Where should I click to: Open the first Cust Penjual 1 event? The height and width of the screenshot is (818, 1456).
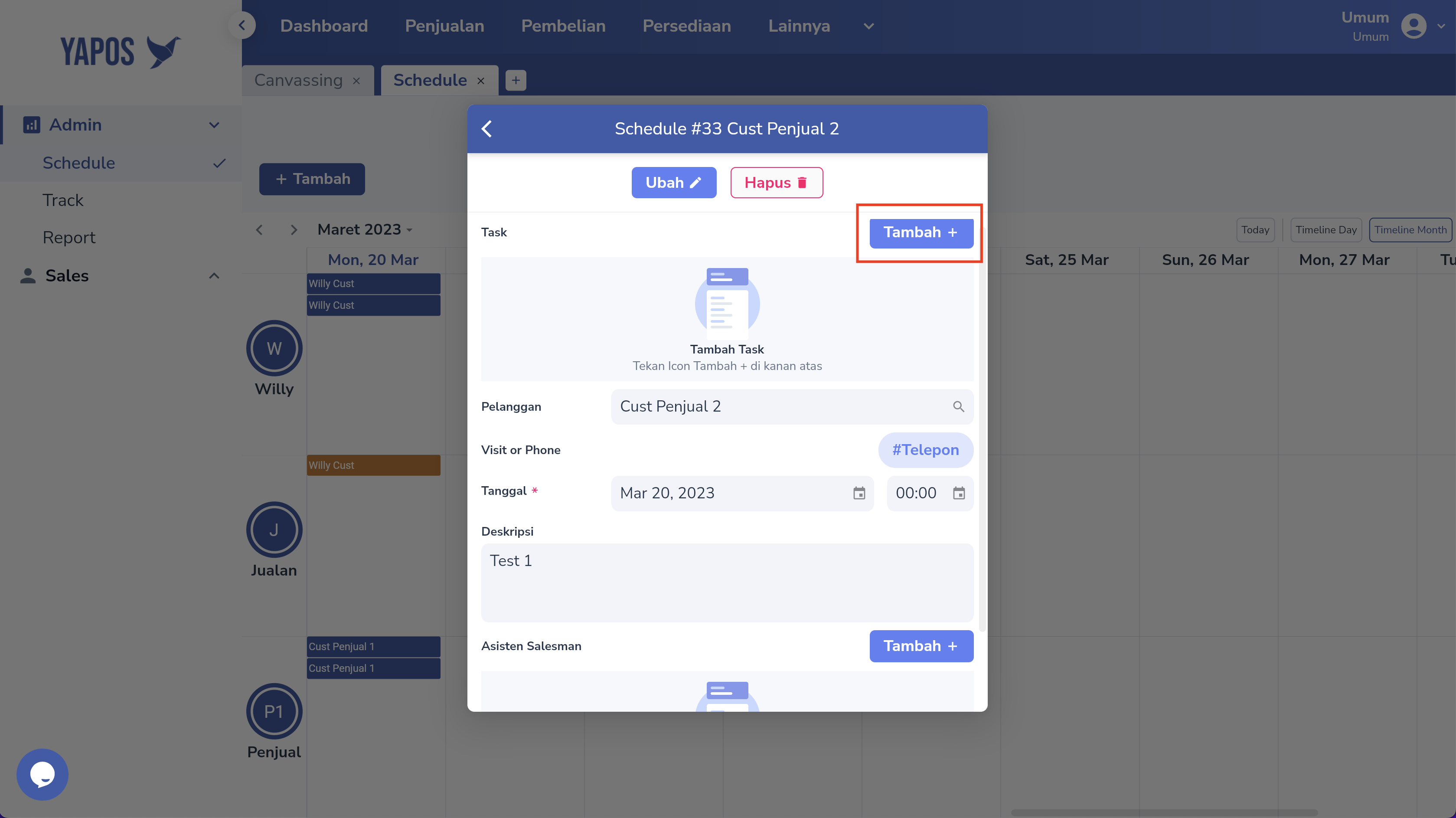pyautogui.click(x=374, y=647)
